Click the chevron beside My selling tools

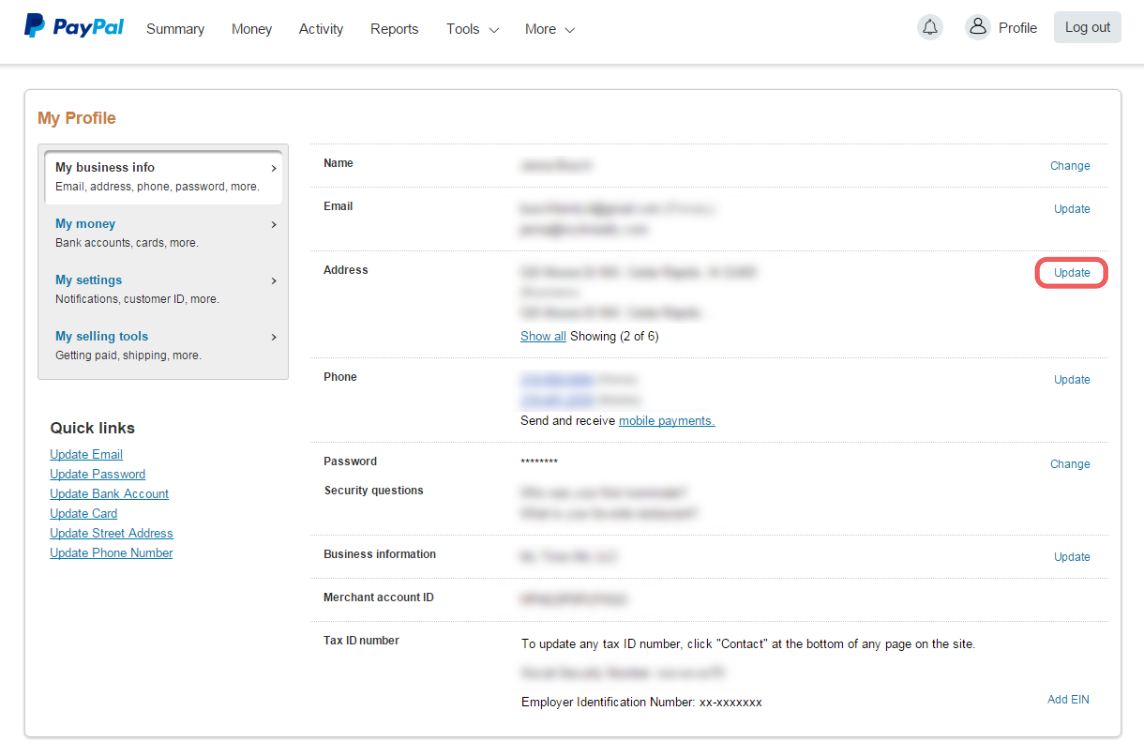[274, 337]
